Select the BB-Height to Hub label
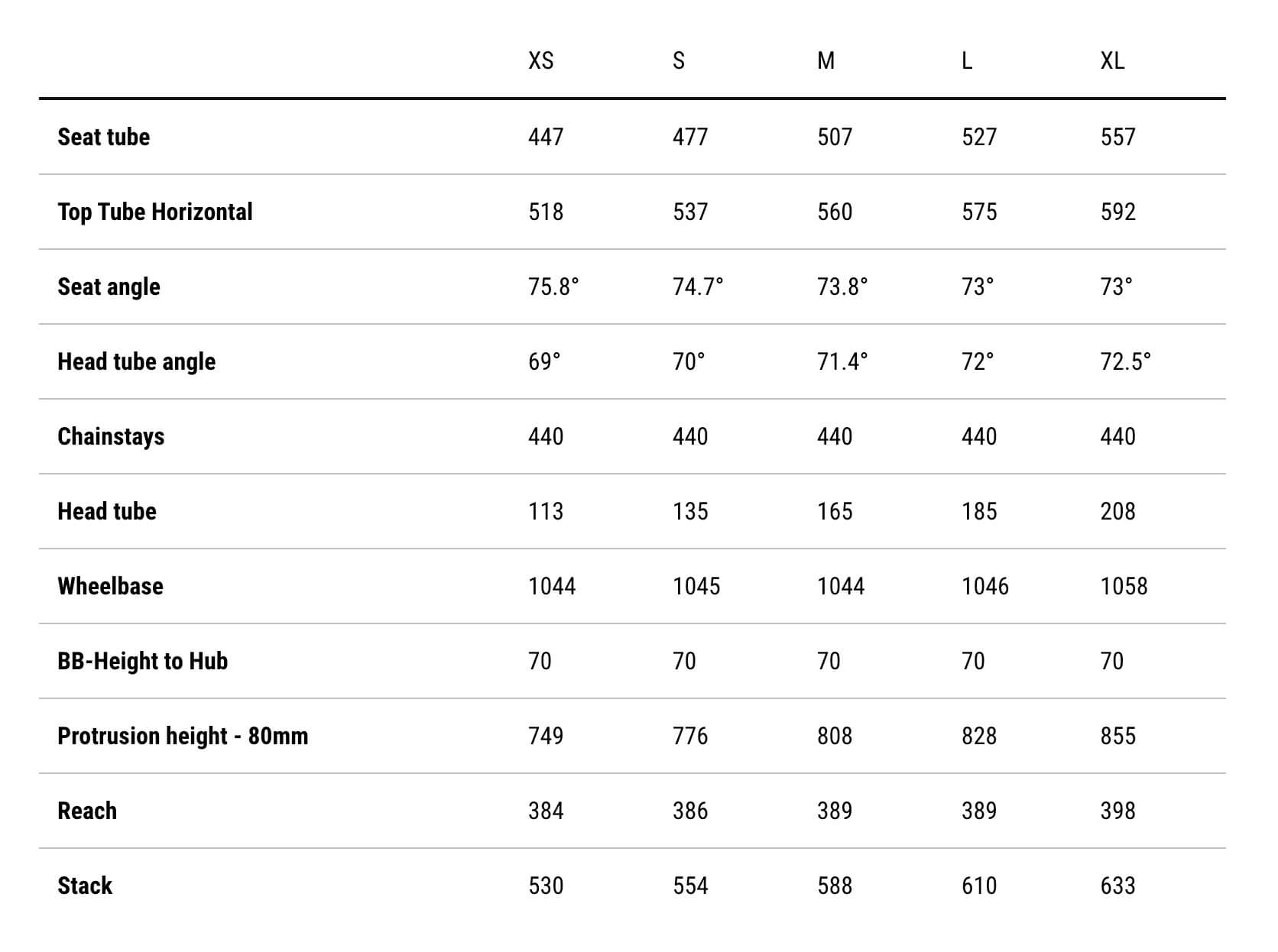The image size is (1278, 952). click(x=143, y=662)
